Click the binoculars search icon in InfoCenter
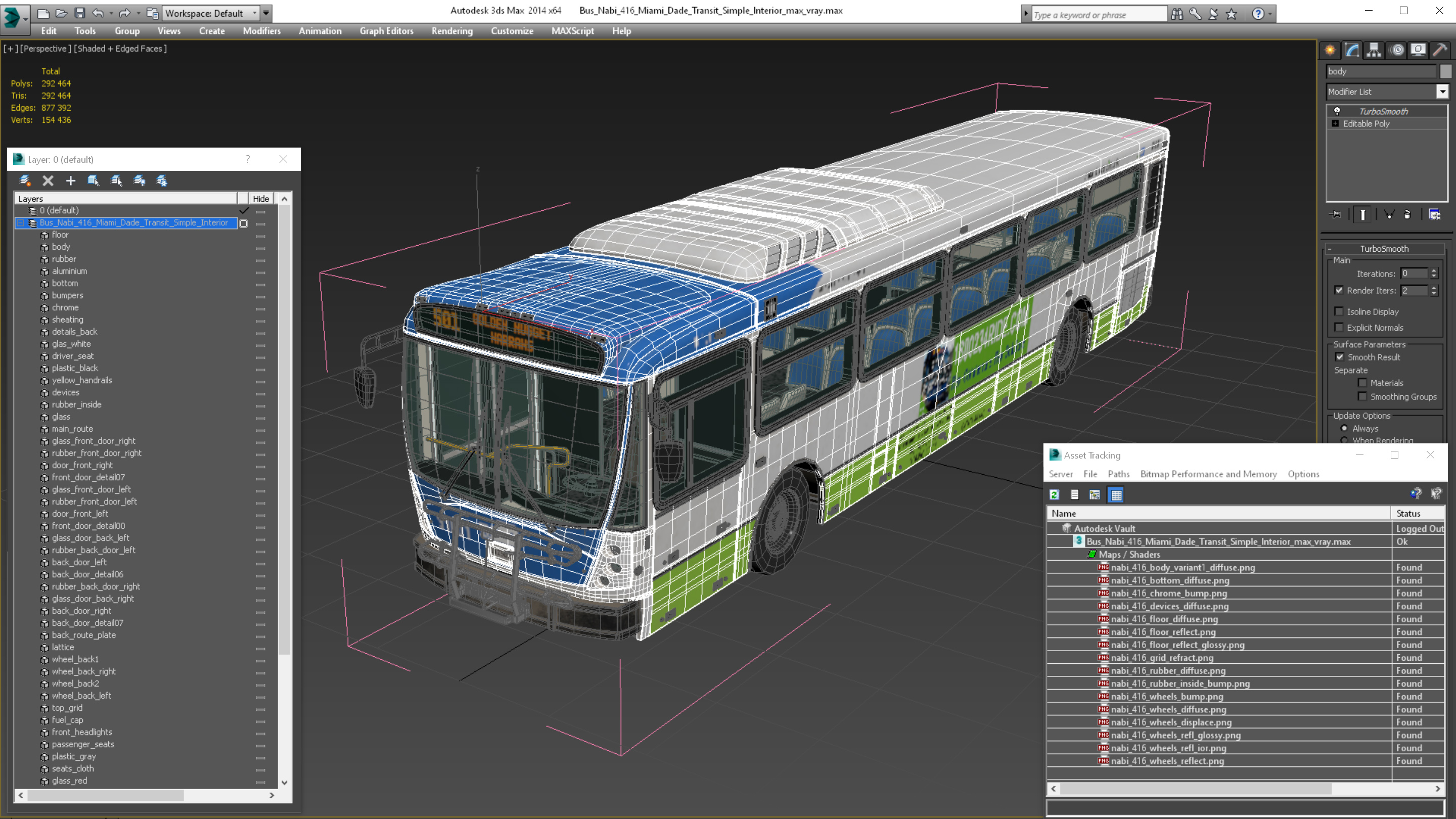Viewport: 1456px width, 819px height. point(1177,14)
